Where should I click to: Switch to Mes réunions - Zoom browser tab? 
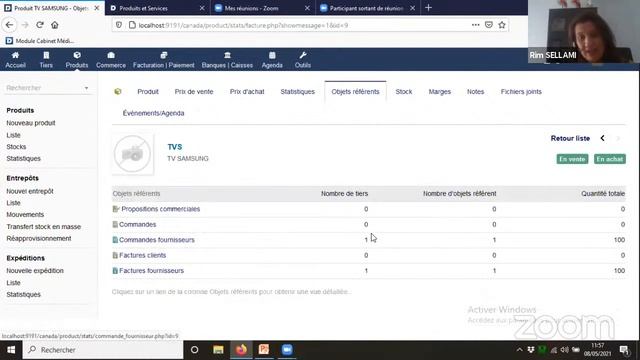263,8
